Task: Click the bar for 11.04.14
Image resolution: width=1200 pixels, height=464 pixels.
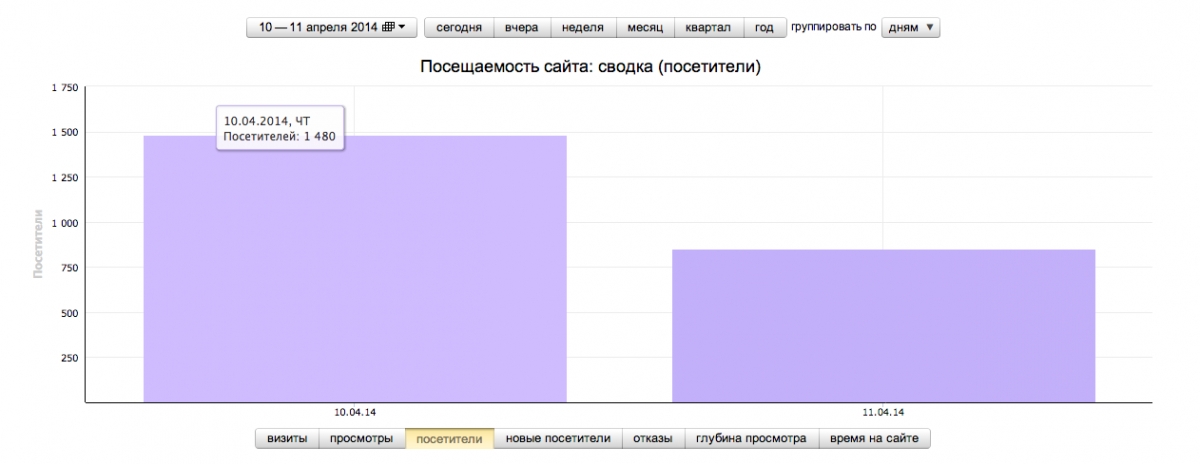Action: pyautogui.click(x=883, y=325)
